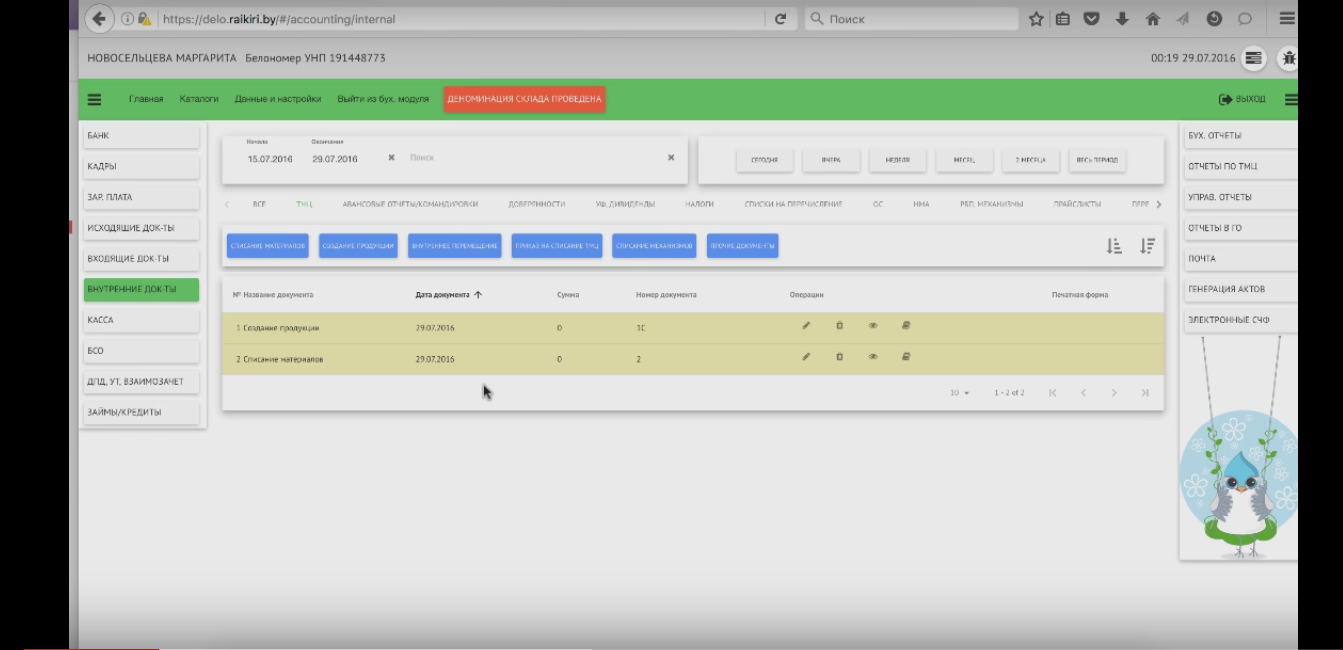Click Создание продукции blue button
The height and width of the screenshot is (650, 1343).
pos(358,246)
